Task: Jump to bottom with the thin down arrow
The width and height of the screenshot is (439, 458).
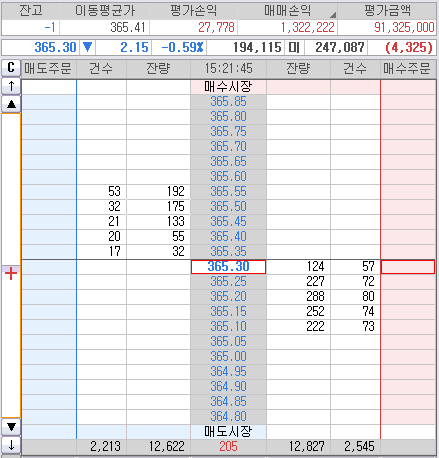Action: tap(11, 445)
